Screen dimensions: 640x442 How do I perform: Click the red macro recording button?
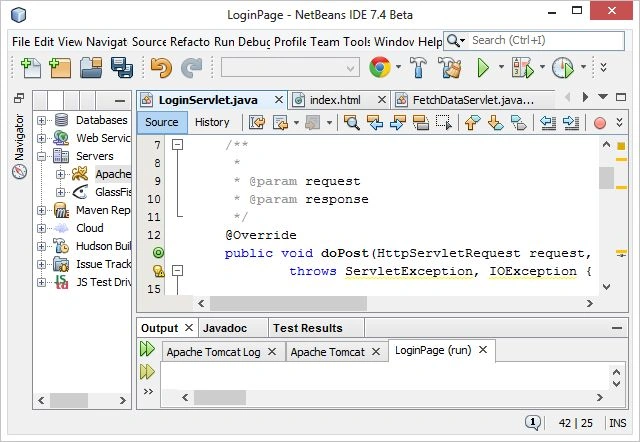(600, 123)
